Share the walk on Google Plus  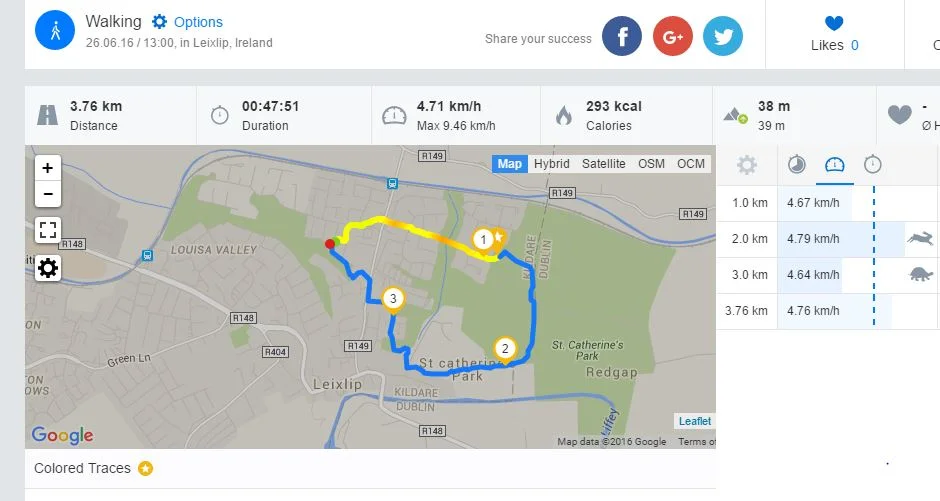click(673, 37)
